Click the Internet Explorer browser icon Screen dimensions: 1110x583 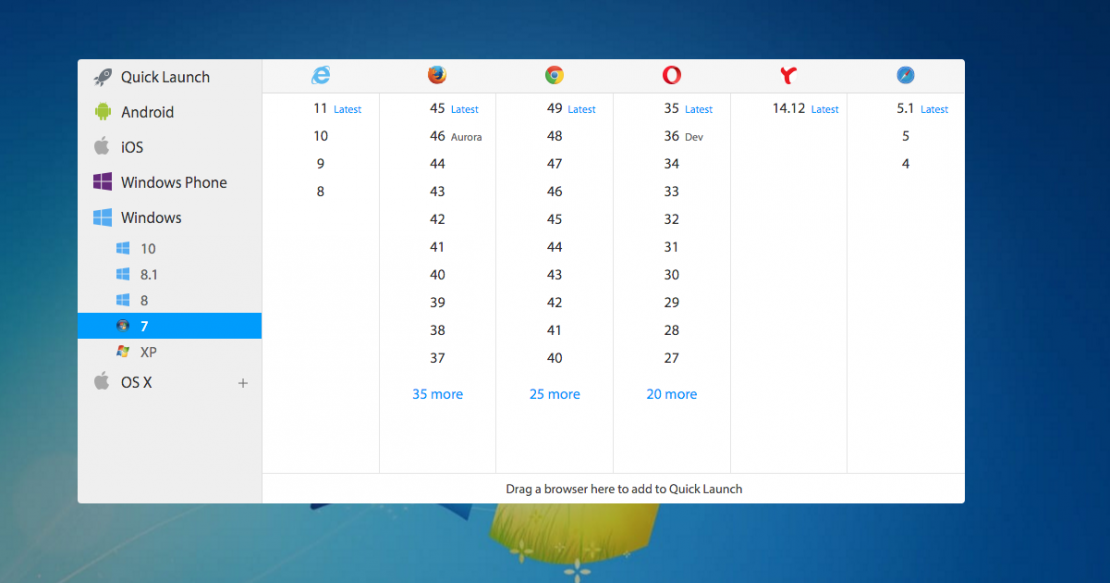pos(321,75)
